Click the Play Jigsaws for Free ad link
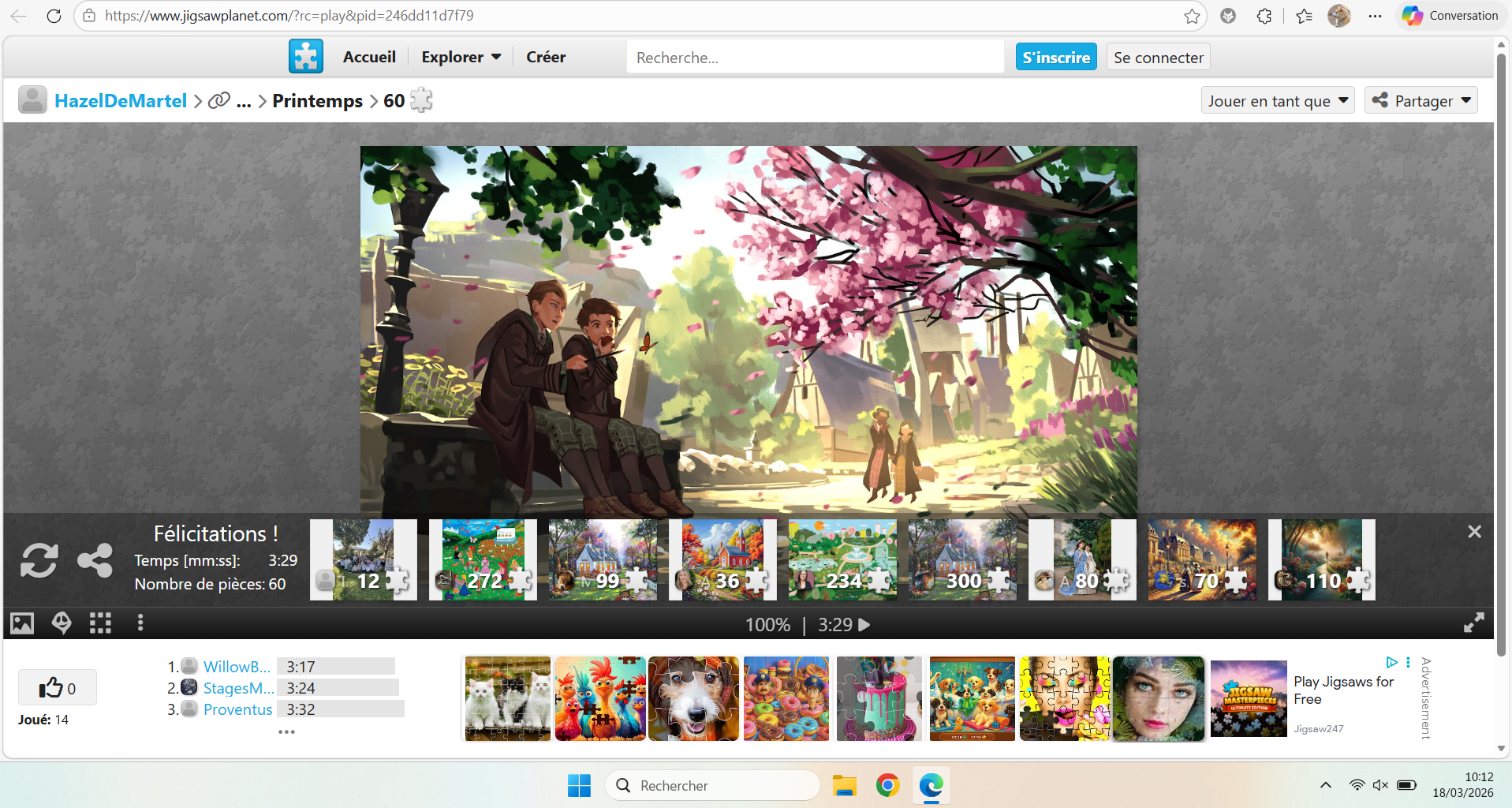Image resolution: width=1512 pixels, height=808 pixels. point(1343,690)
